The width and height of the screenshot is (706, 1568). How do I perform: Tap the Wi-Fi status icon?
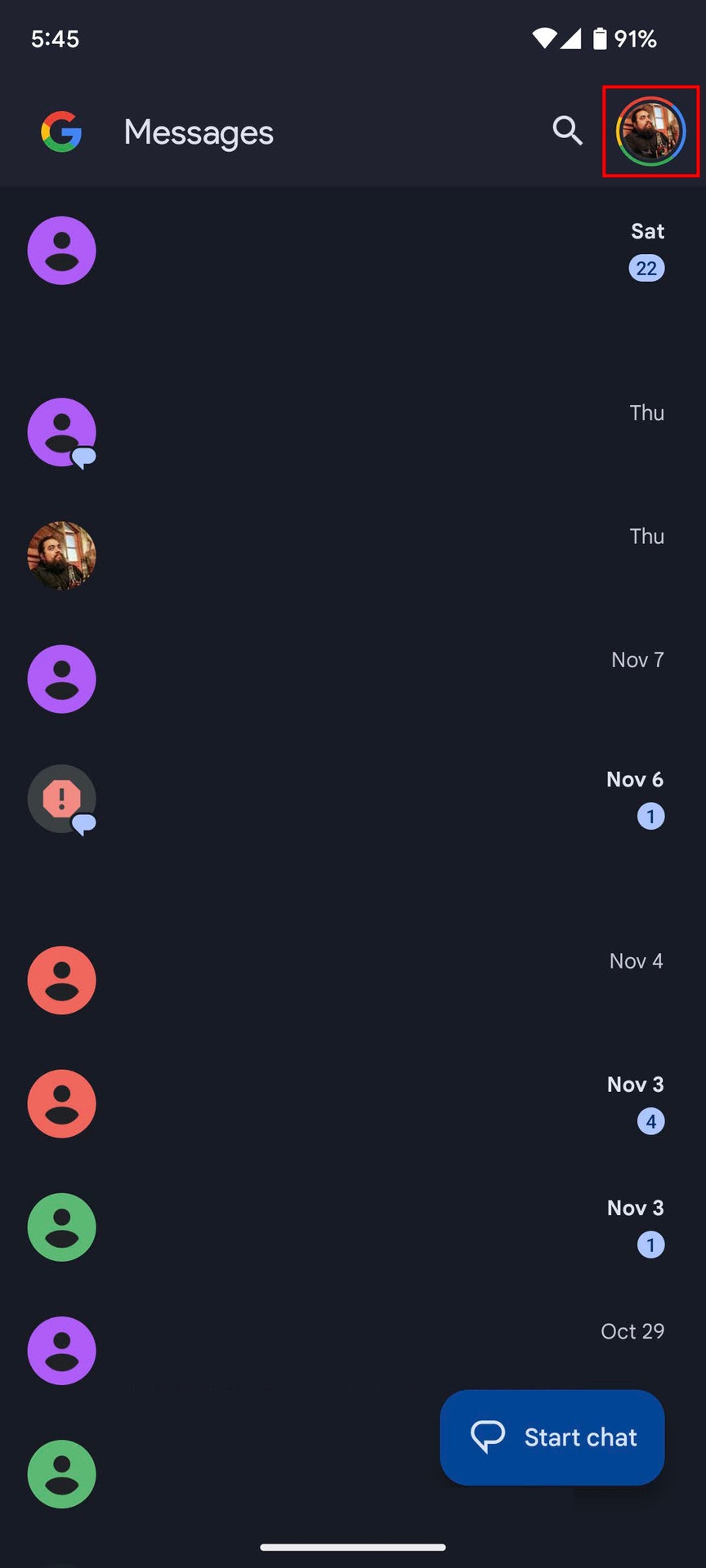coord(543,38)
